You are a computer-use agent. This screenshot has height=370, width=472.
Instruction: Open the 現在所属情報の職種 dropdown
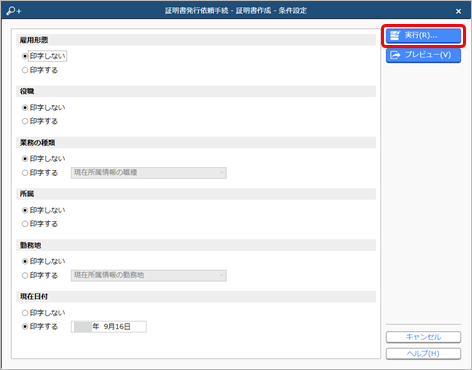(149, 173)
